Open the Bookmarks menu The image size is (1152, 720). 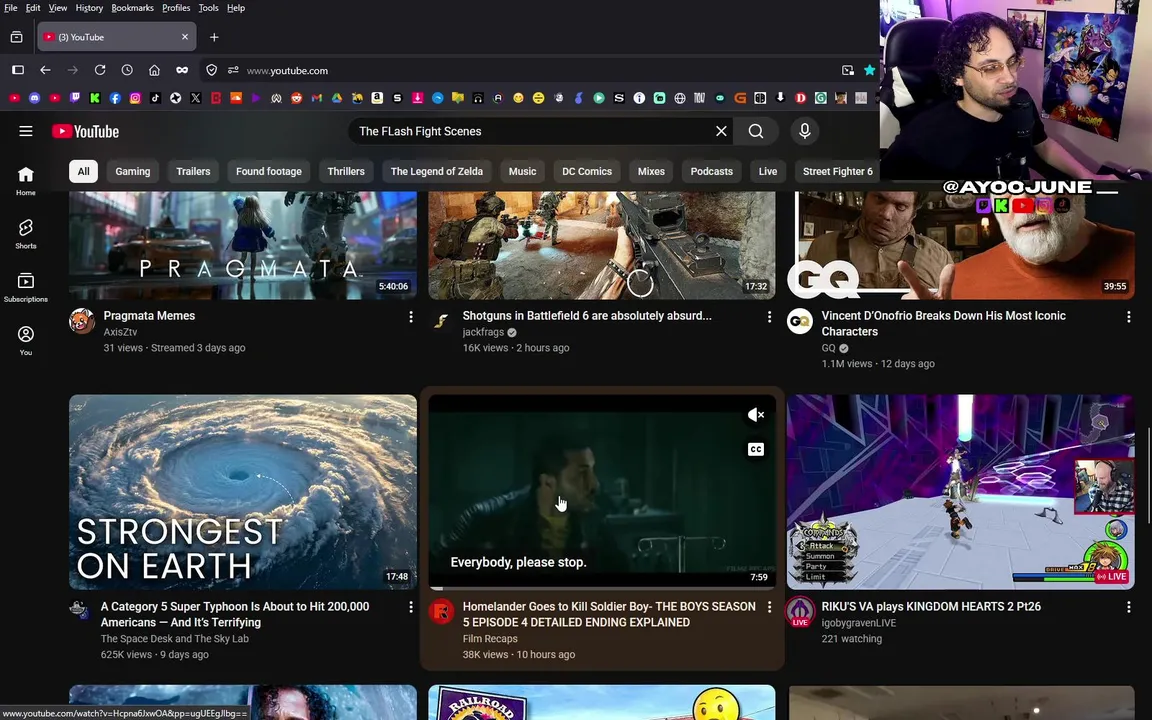[132, 8]
